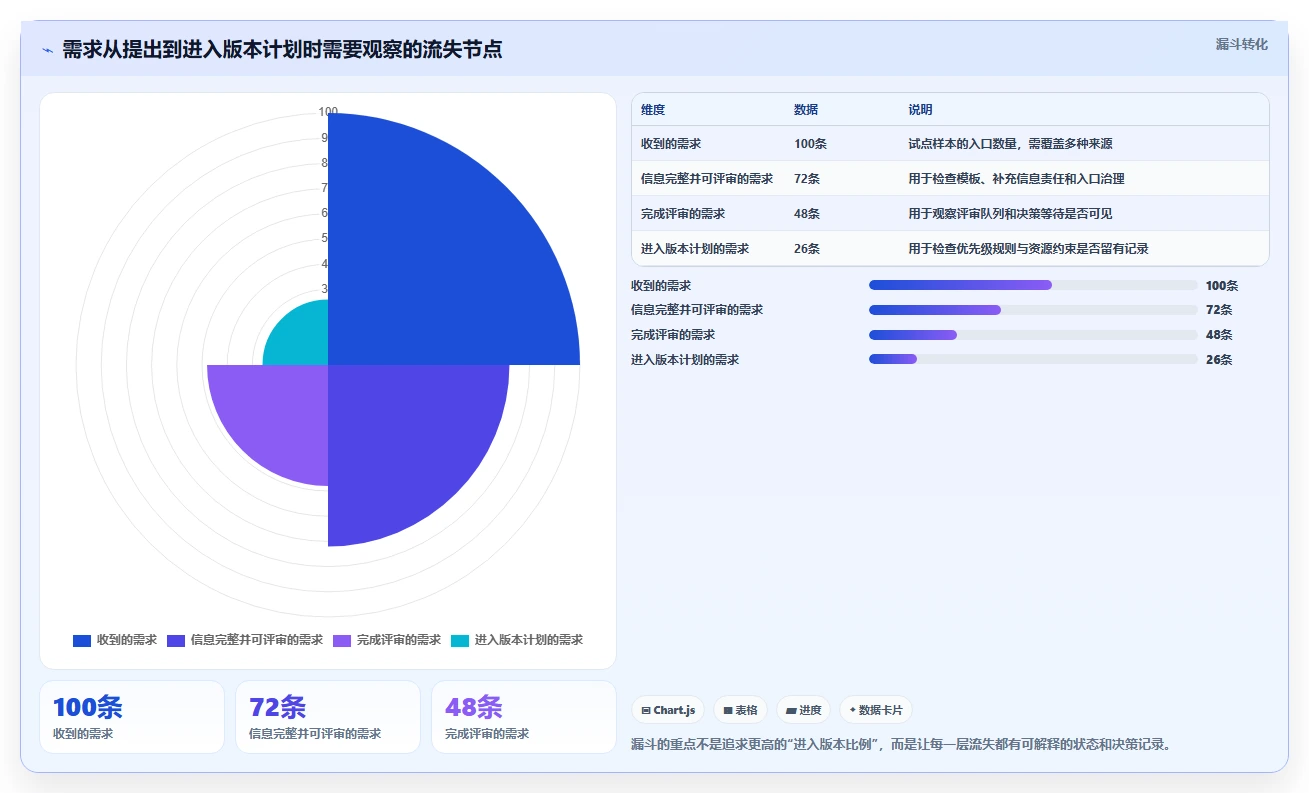
Task: Click the 48条 table data cell
Action: click(x=807, y=214)
